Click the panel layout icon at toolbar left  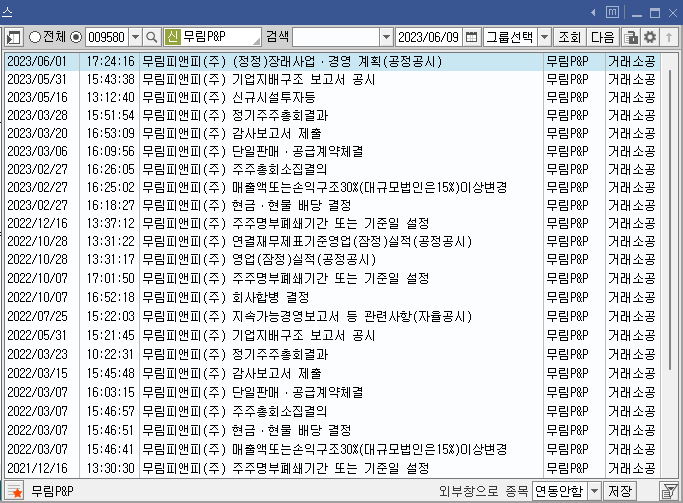tap(14, 37)
